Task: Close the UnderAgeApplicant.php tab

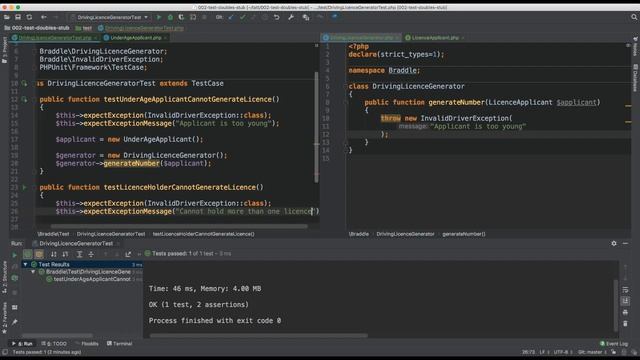Action: 165,38
